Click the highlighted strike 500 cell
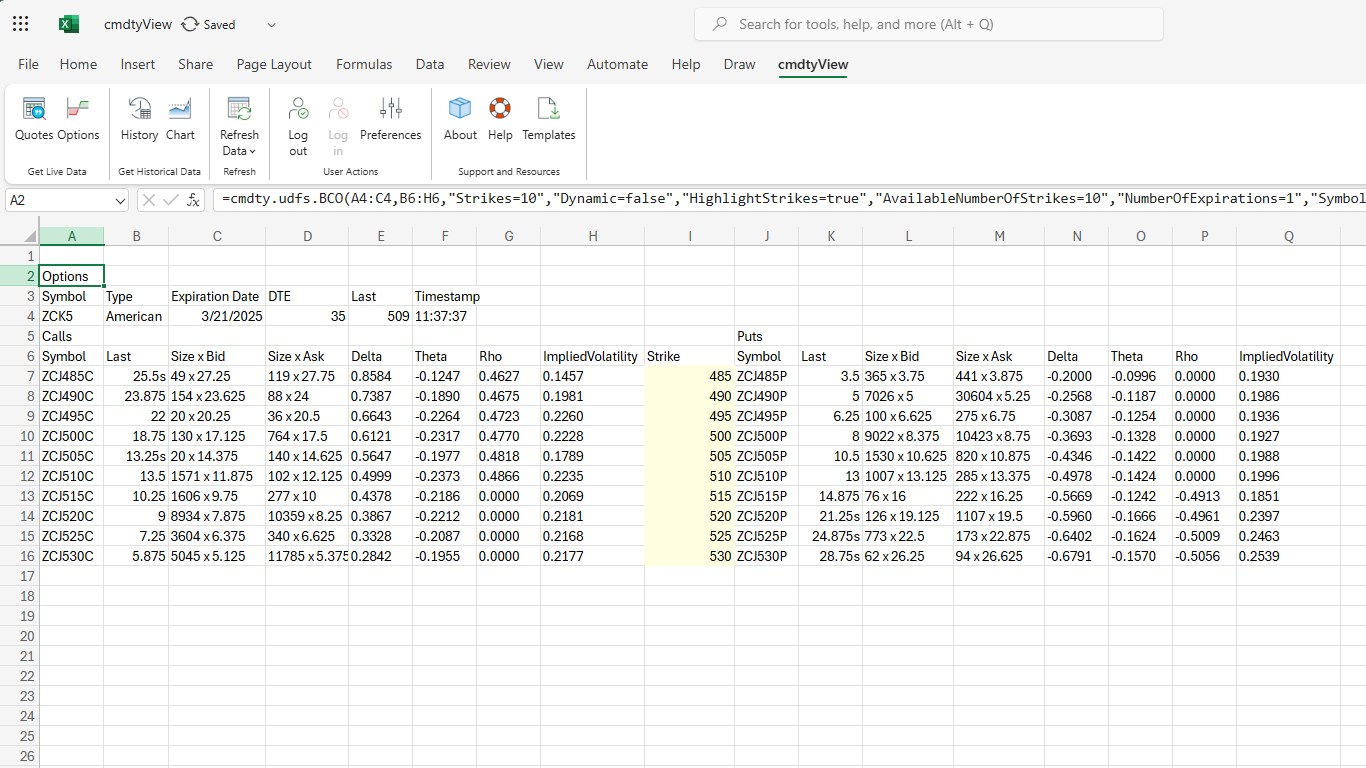 (689, 436)
